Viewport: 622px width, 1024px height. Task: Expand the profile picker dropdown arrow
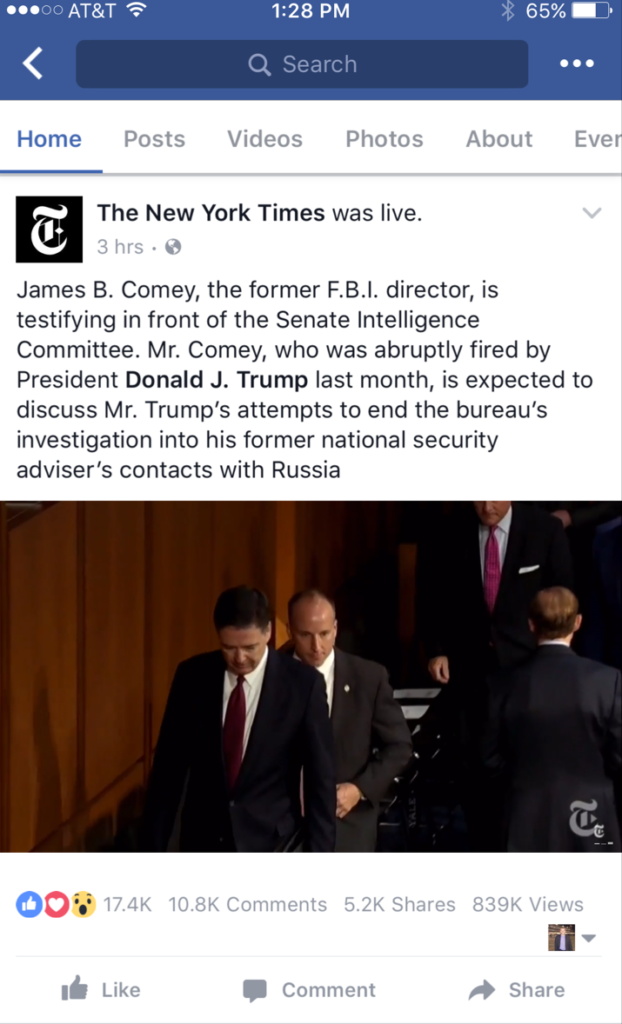click(x=589, y=938)
